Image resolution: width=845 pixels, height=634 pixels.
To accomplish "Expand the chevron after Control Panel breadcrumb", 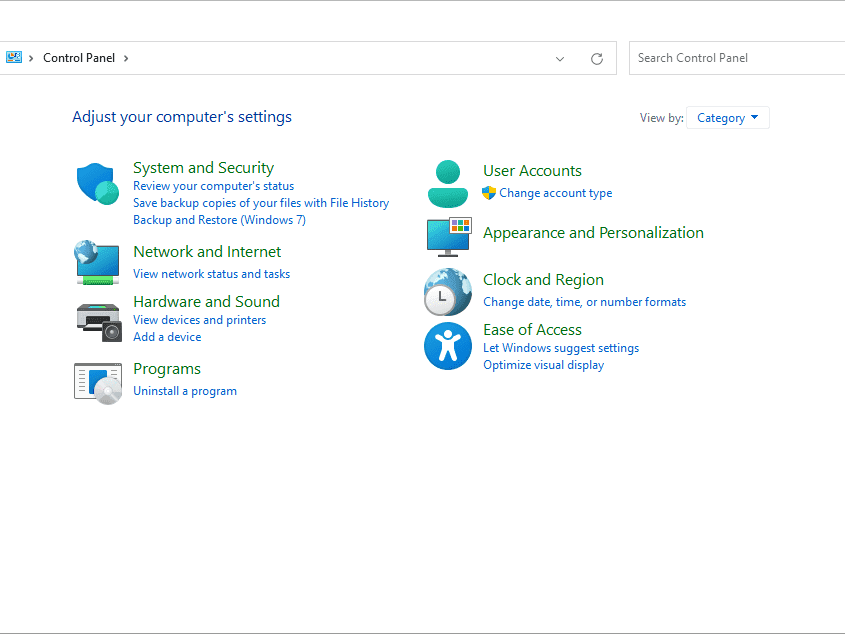I will click(126, 58).
